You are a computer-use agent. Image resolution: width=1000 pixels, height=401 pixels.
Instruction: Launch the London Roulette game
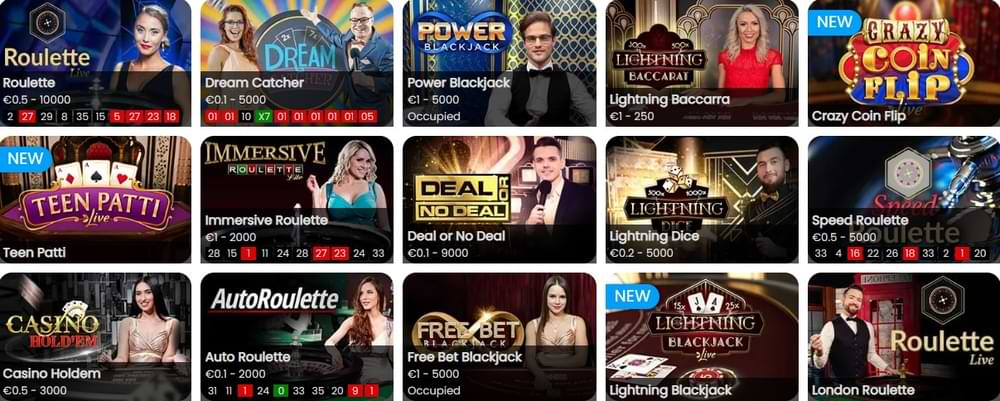point(904,337)
